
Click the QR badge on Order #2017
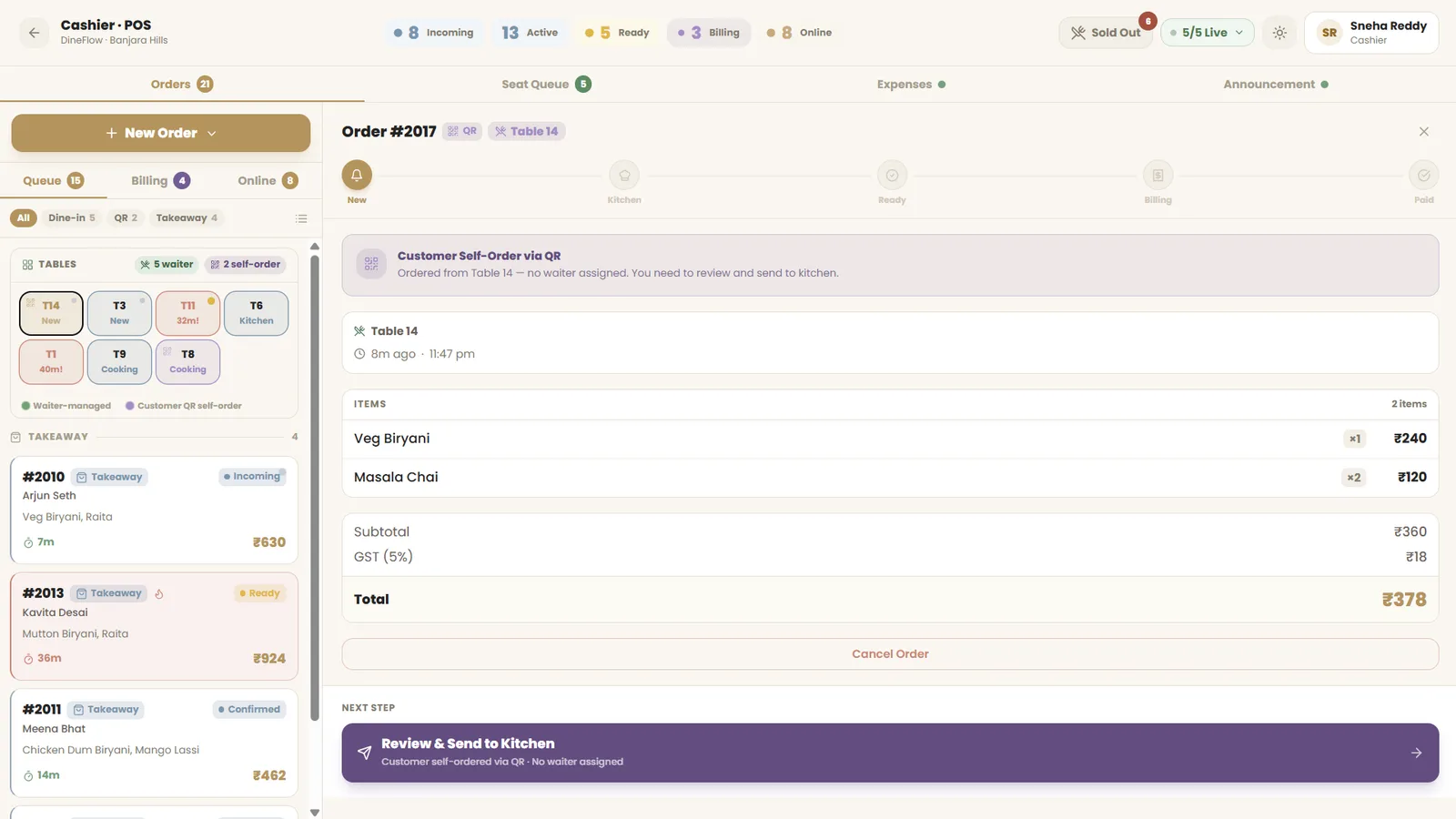tap(462, 131)
